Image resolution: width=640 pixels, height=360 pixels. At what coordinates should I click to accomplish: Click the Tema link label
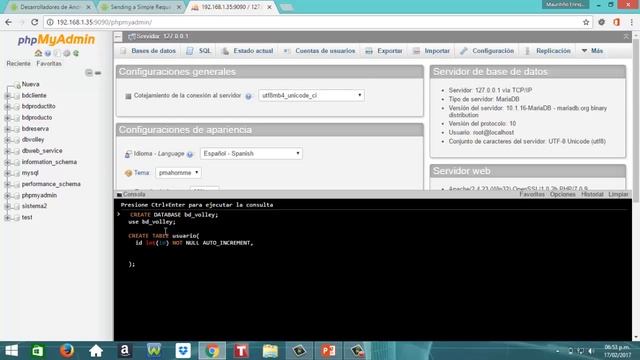pos(142,173)
